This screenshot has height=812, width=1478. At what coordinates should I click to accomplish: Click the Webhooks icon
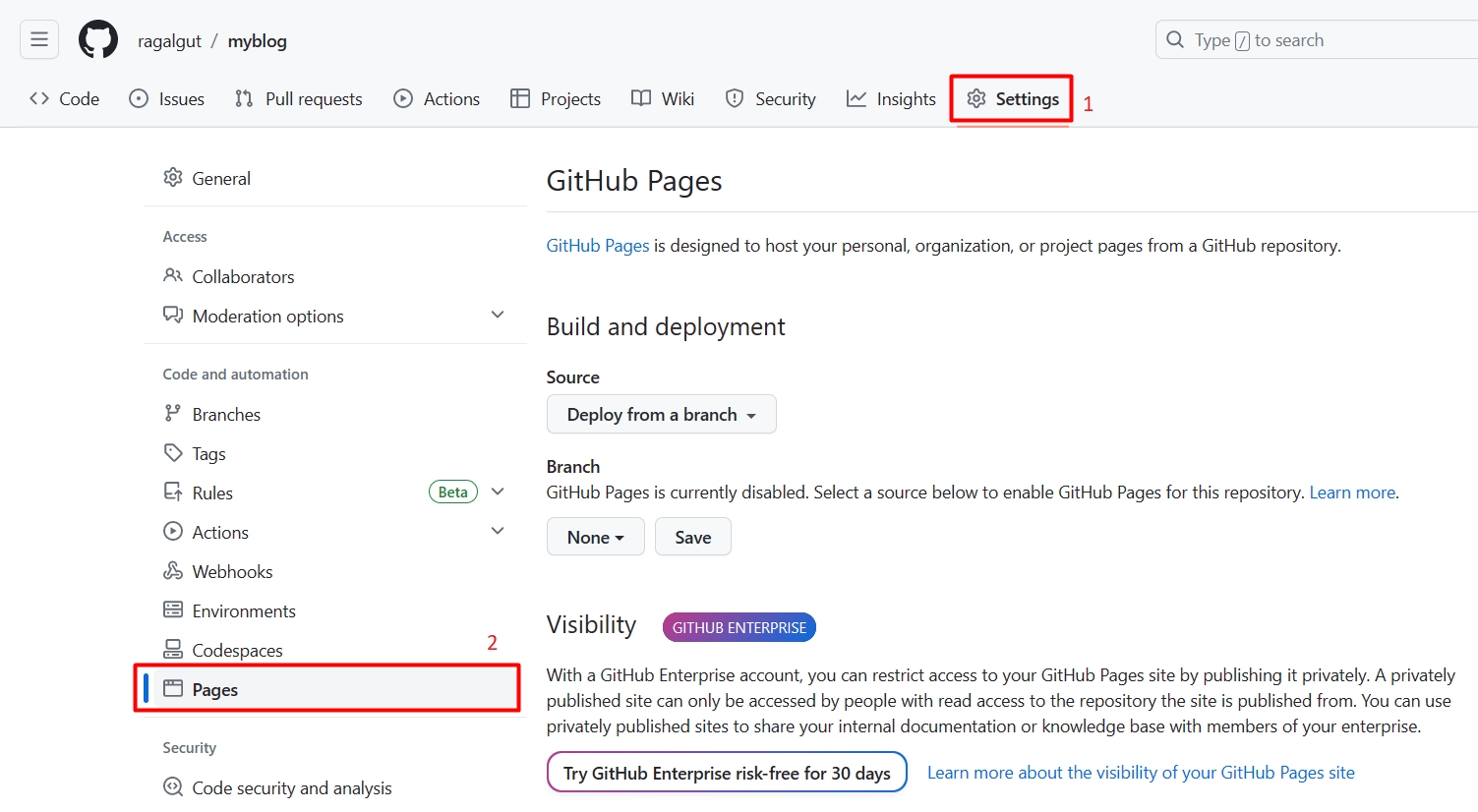173,570
